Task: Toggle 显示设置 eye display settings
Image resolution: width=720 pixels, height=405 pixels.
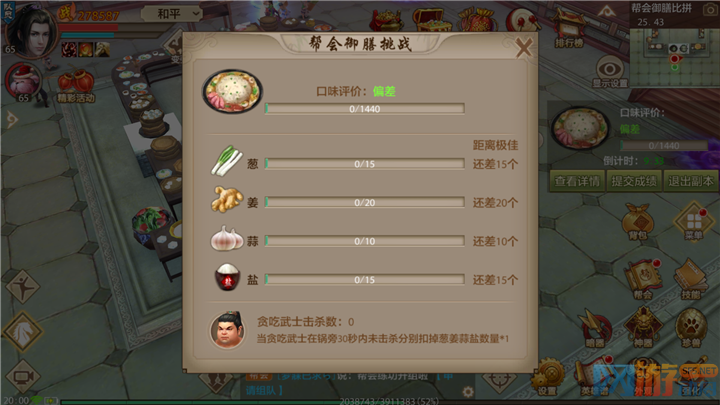Action: (x=610, y=72)
